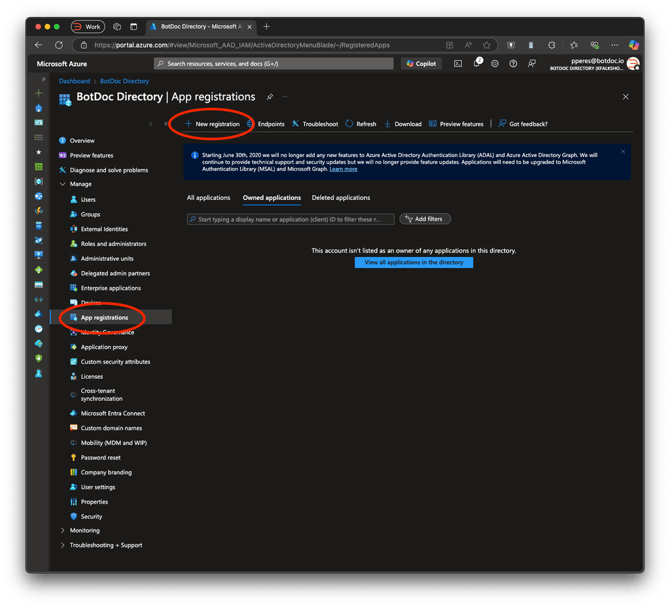Dismiss the ADAL info banner

click(x=623, y=152)
